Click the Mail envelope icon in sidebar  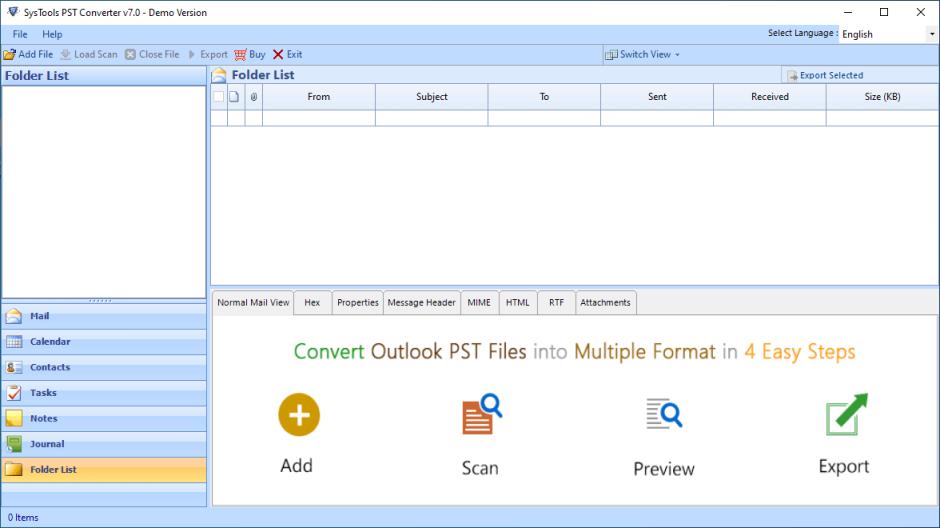point(14,316)
